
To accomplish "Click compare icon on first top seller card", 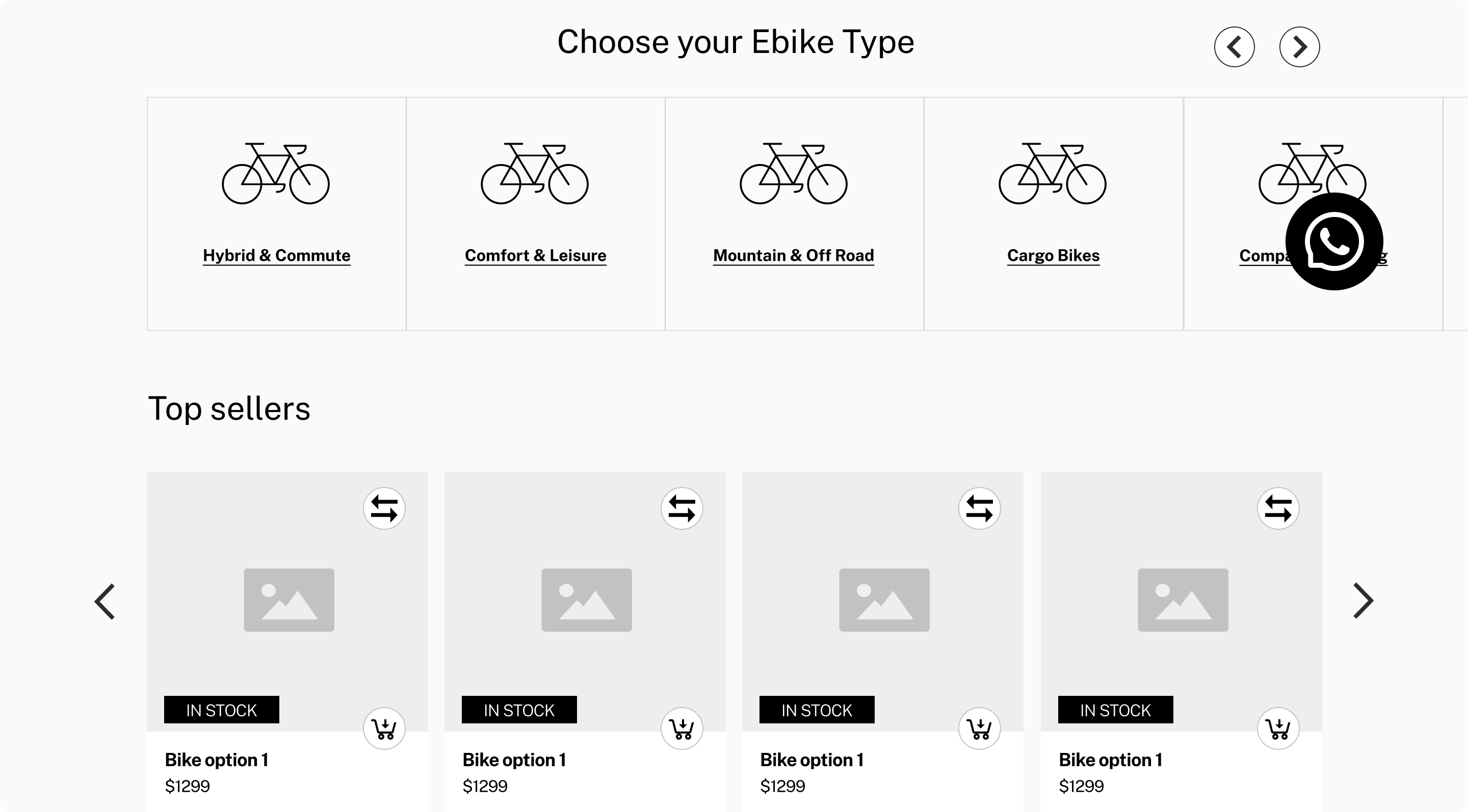I will 384,508.
